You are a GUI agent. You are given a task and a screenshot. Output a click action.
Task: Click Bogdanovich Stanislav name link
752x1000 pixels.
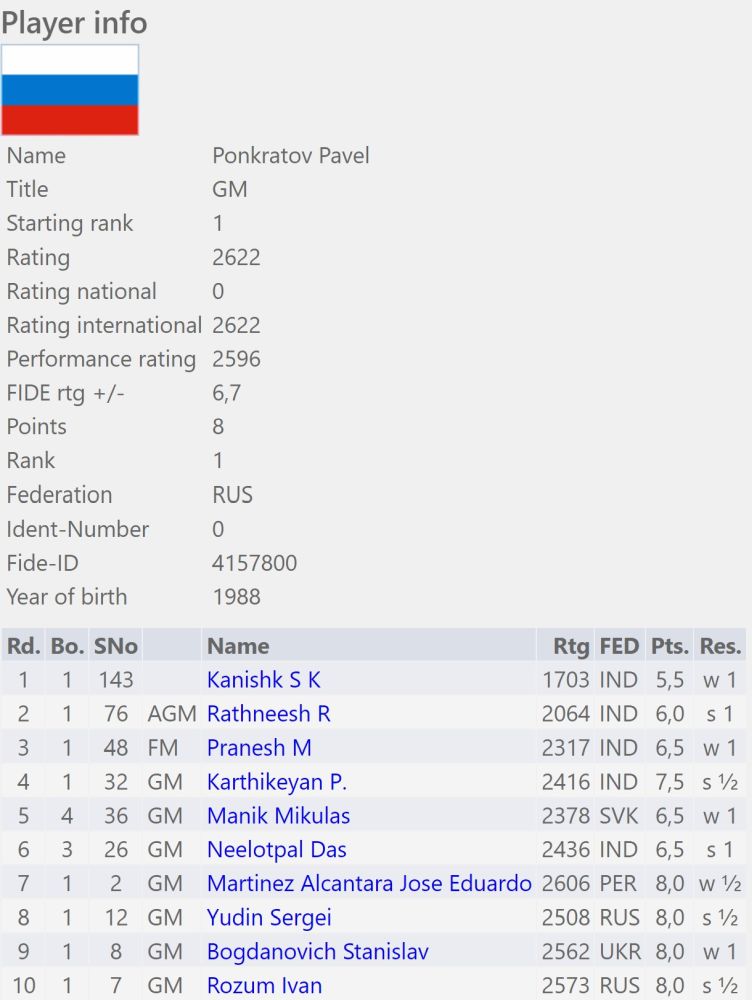point(317,952)
